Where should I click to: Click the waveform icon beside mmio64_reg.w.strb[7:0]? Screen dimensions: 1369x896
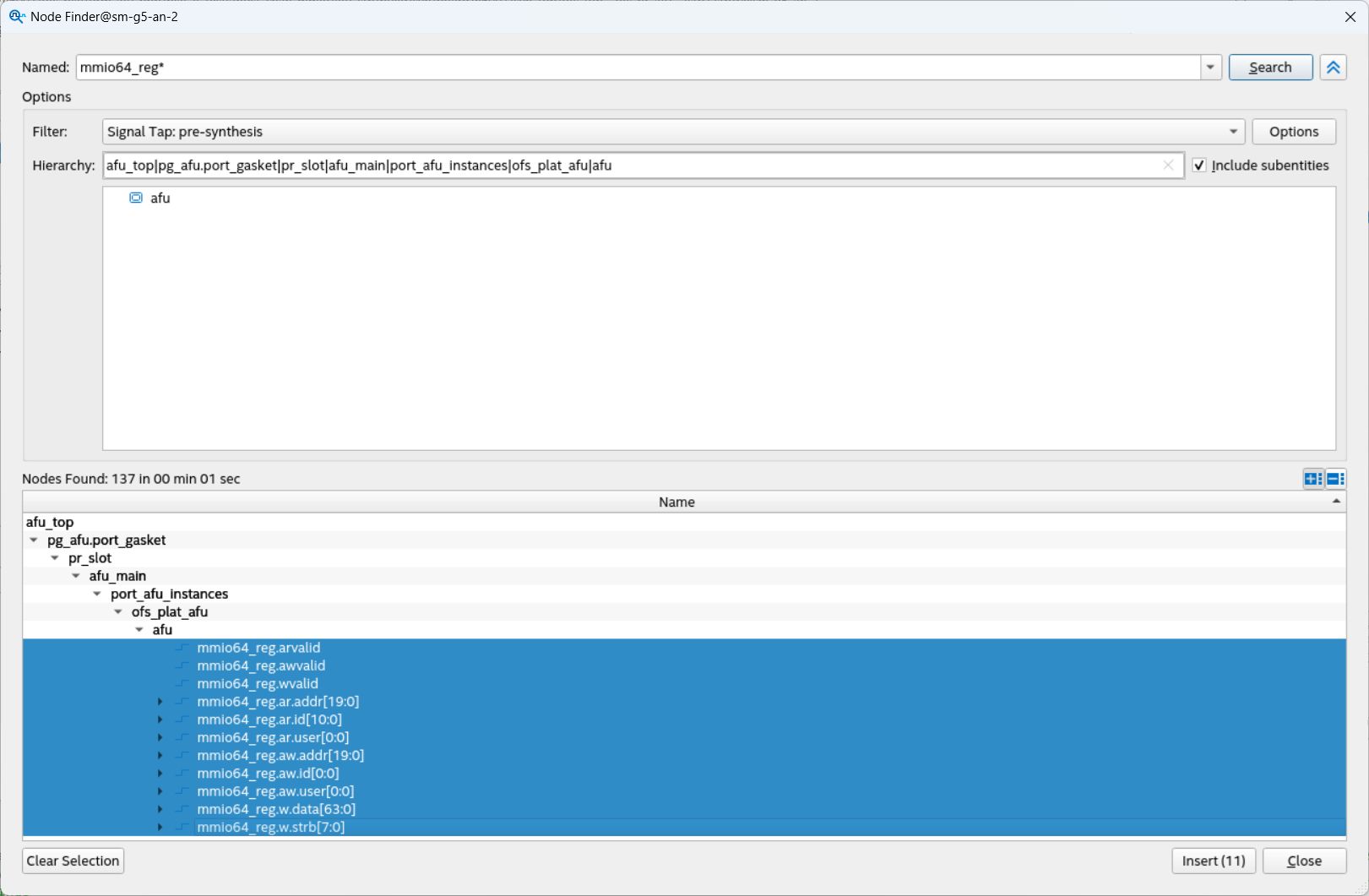pyautogui.click(x=182, y=827)
